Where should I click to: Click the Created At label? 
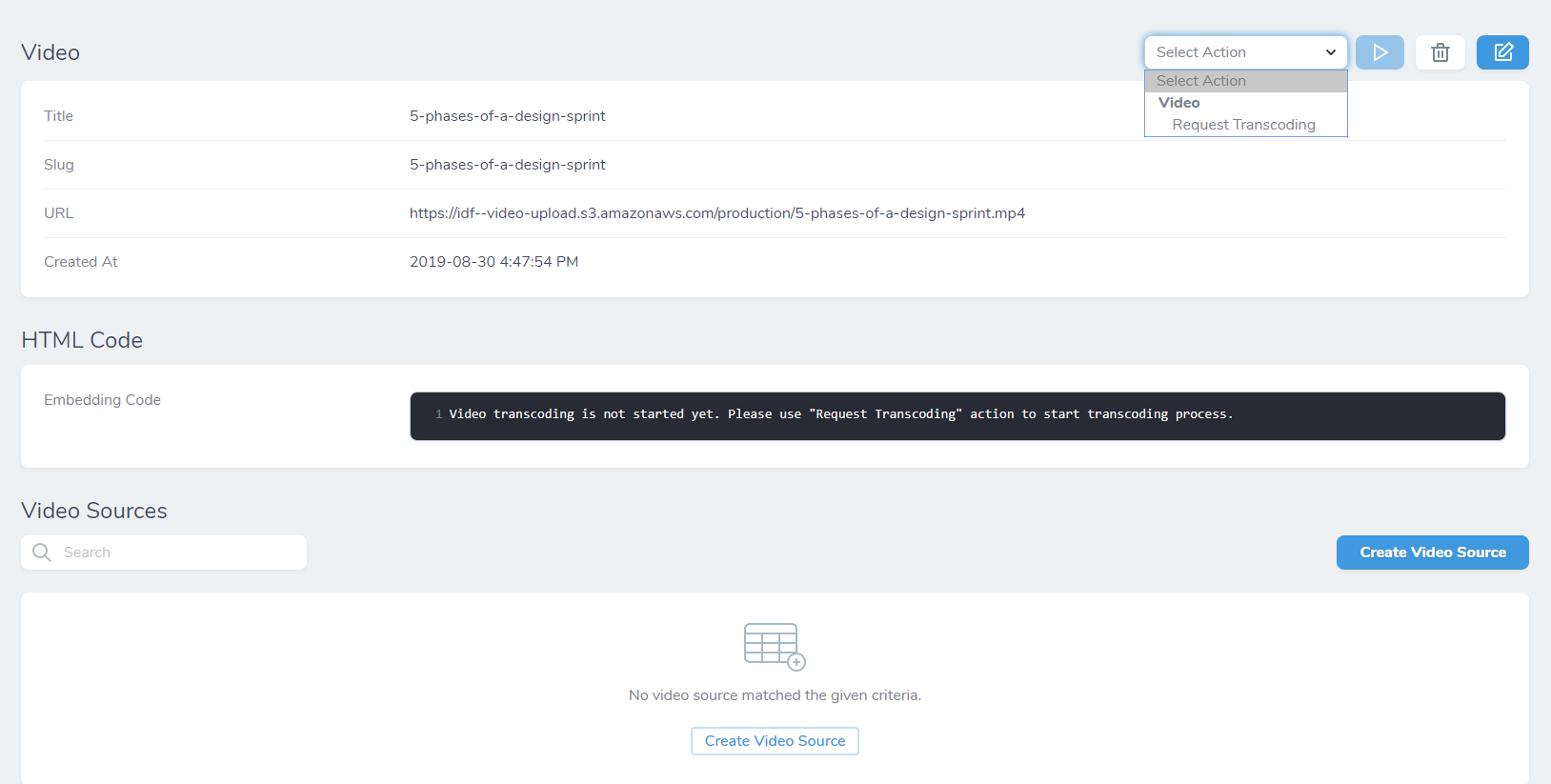(x=81, y=262)
